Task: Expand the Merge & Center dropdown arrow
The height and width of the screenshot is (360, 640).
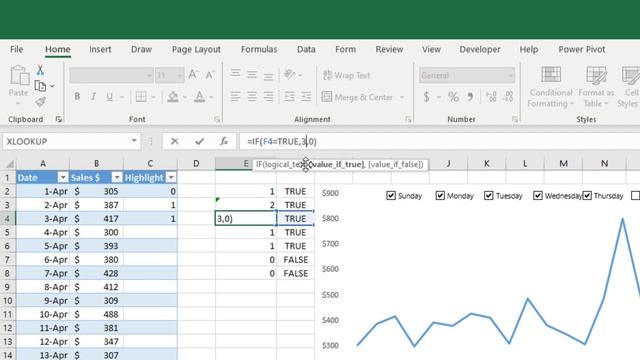Action: tap(402, 97)
